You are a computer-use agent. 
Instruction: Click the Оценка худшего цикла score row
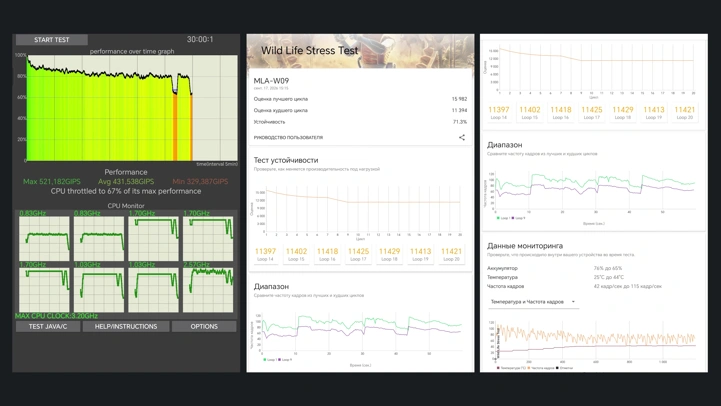coord(360,110)
